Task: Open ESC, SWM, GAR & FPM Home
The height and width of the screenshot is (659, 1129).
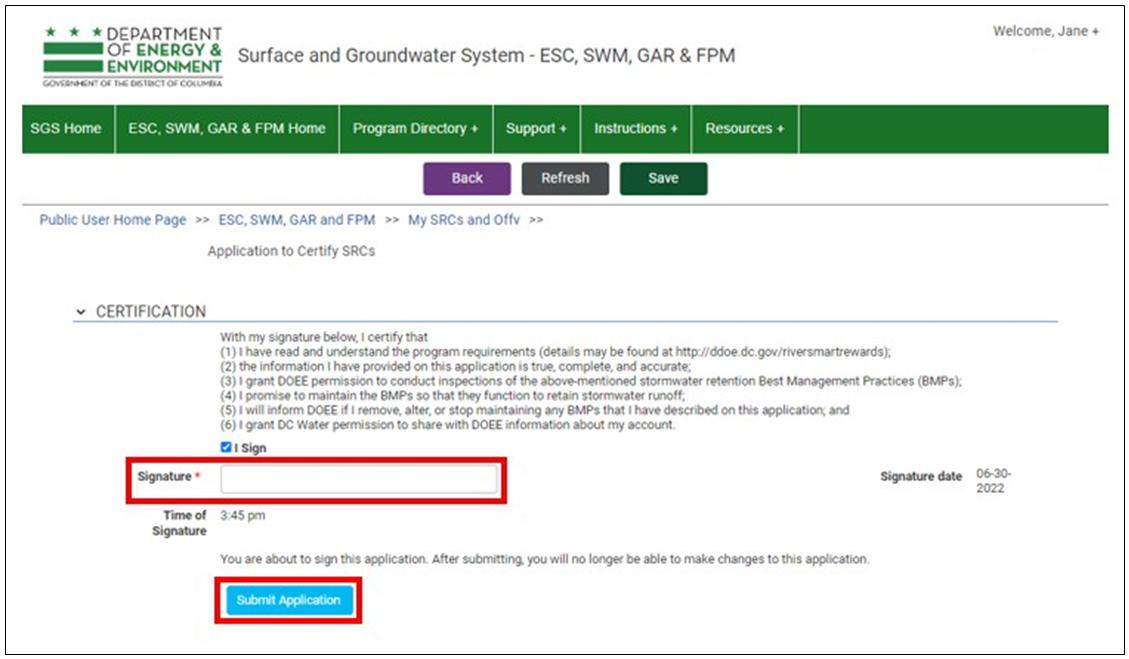Action: (x=226, y=129)
